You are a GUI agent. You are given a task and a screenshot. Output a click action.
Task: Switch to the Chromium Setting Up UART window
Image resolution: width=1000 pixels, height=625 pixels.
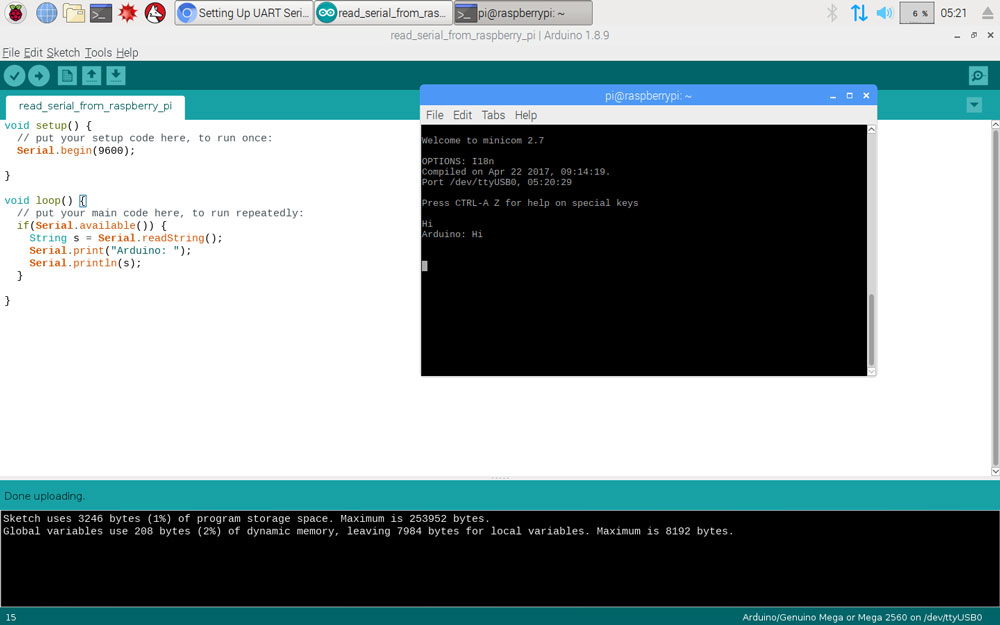pos(244,13)
